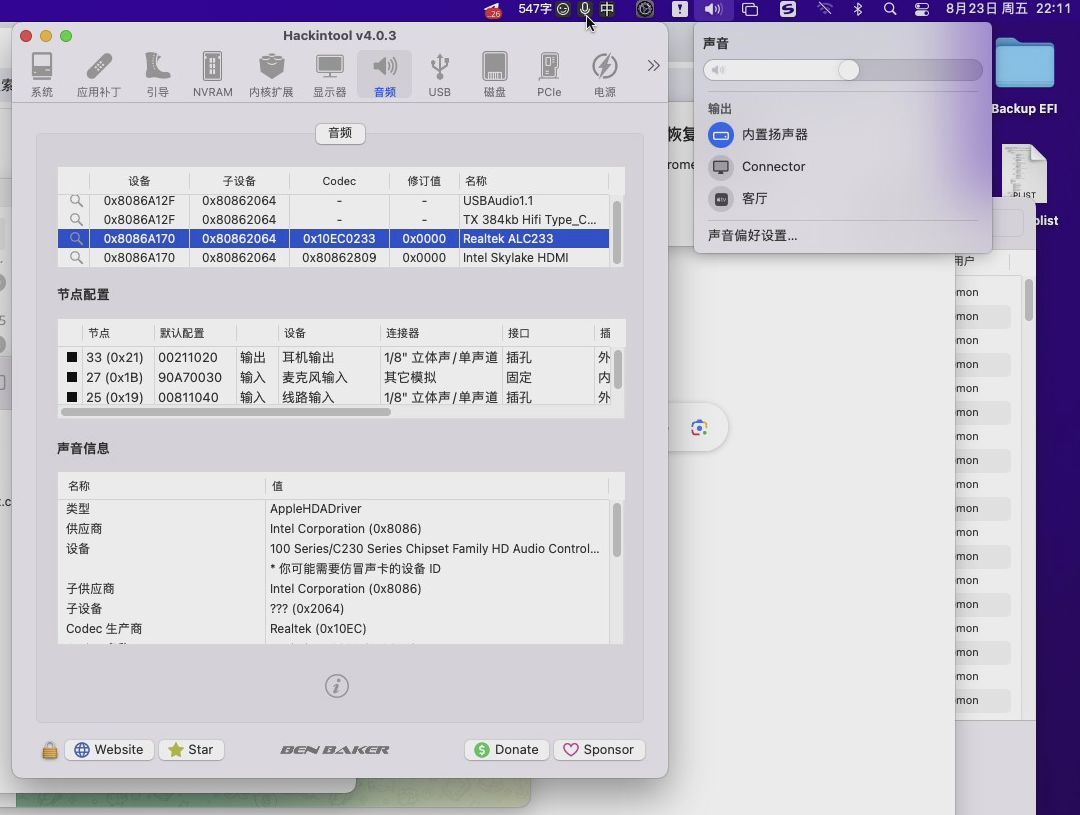Select the USBAudio1.1 device row

click(x=333, y=200)
